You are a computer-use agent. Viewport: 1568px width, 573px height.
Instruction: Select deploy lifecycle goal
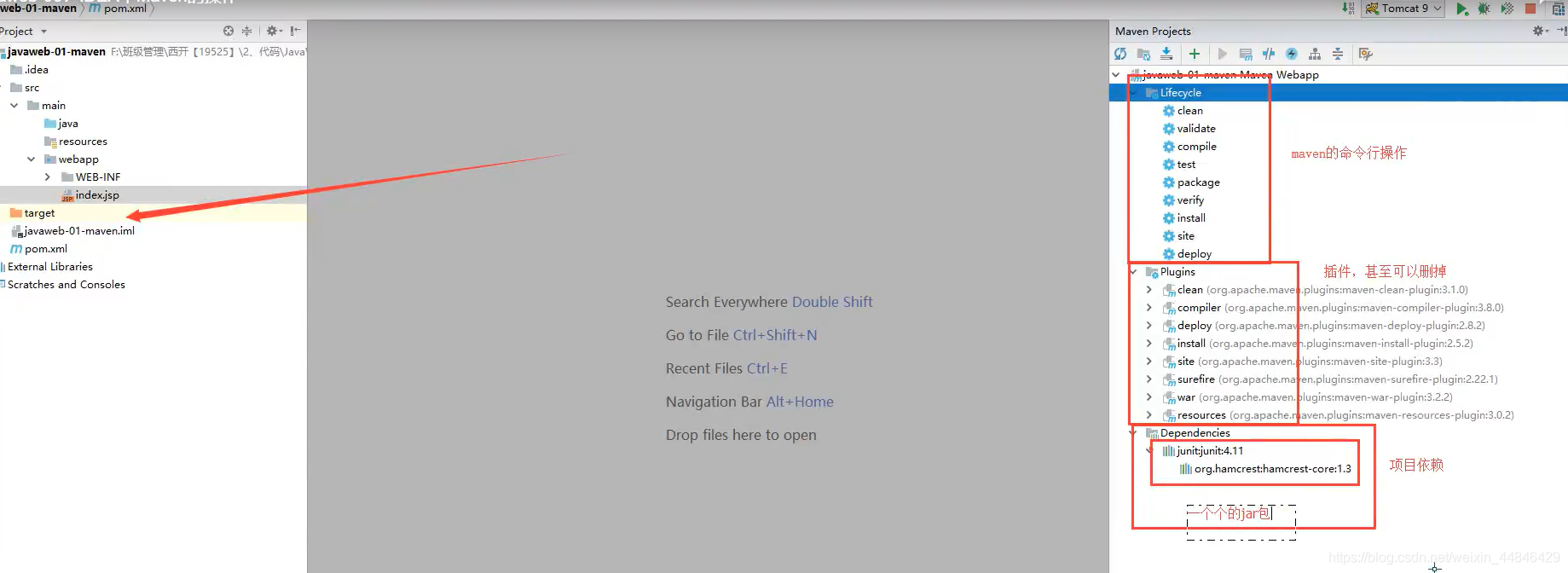pyautogui.click(x=1187, y=254)
